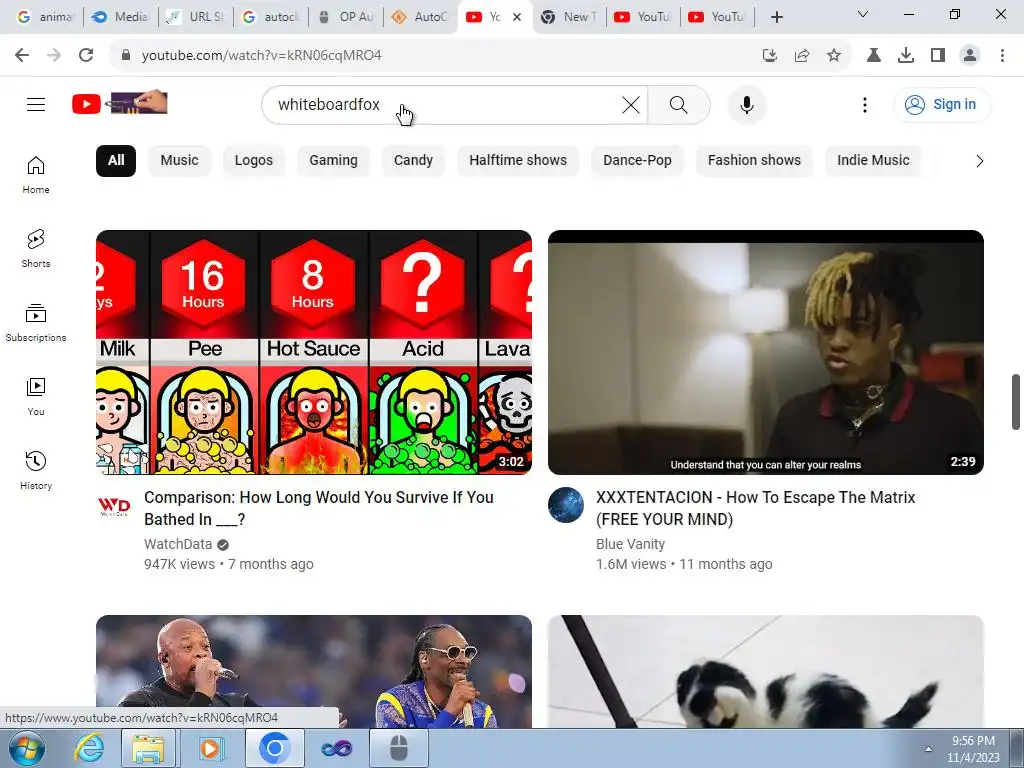
Task: Open File Explorer from taskbar
Action: (148, 748)
